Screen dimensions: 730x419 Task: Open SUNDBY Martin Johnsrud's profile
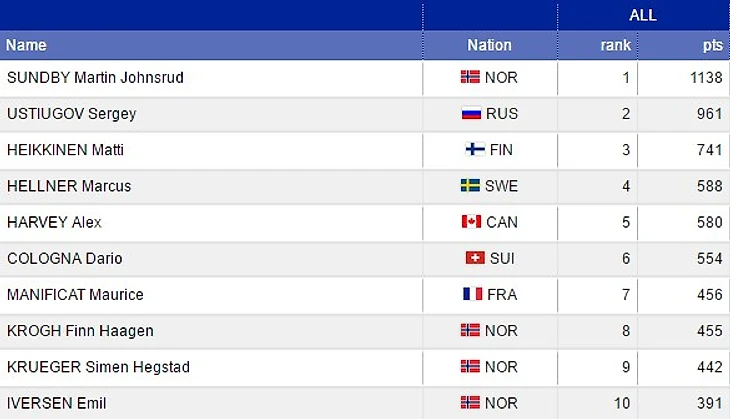95,77
